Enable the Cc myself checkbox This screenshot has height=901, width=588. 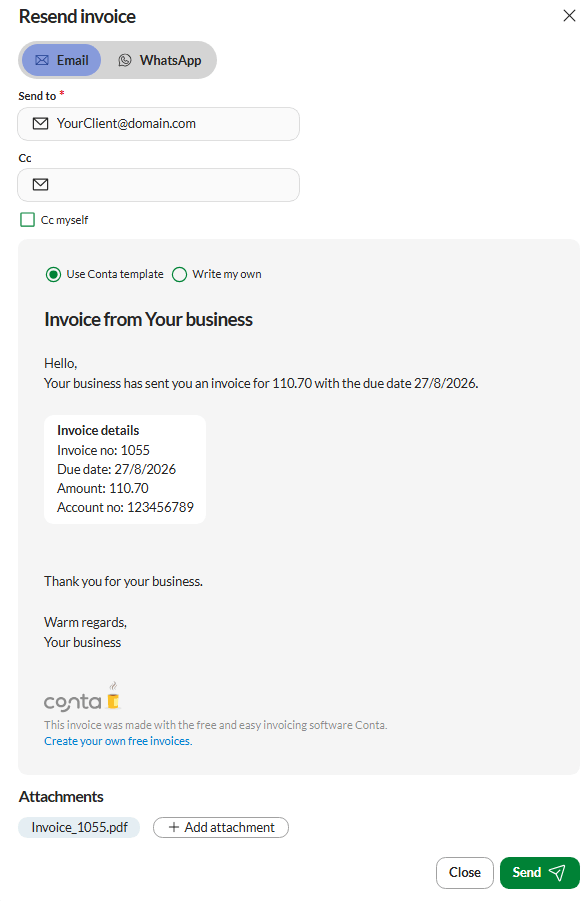coord(27,220)
